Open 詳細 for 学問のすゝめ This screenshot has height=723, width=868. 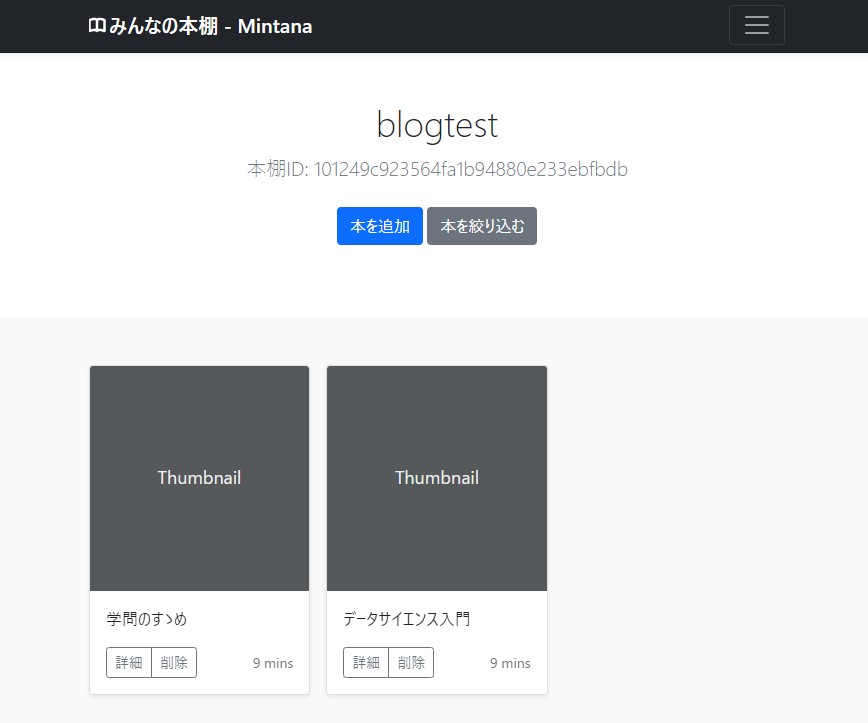click(x=129, y=662)
